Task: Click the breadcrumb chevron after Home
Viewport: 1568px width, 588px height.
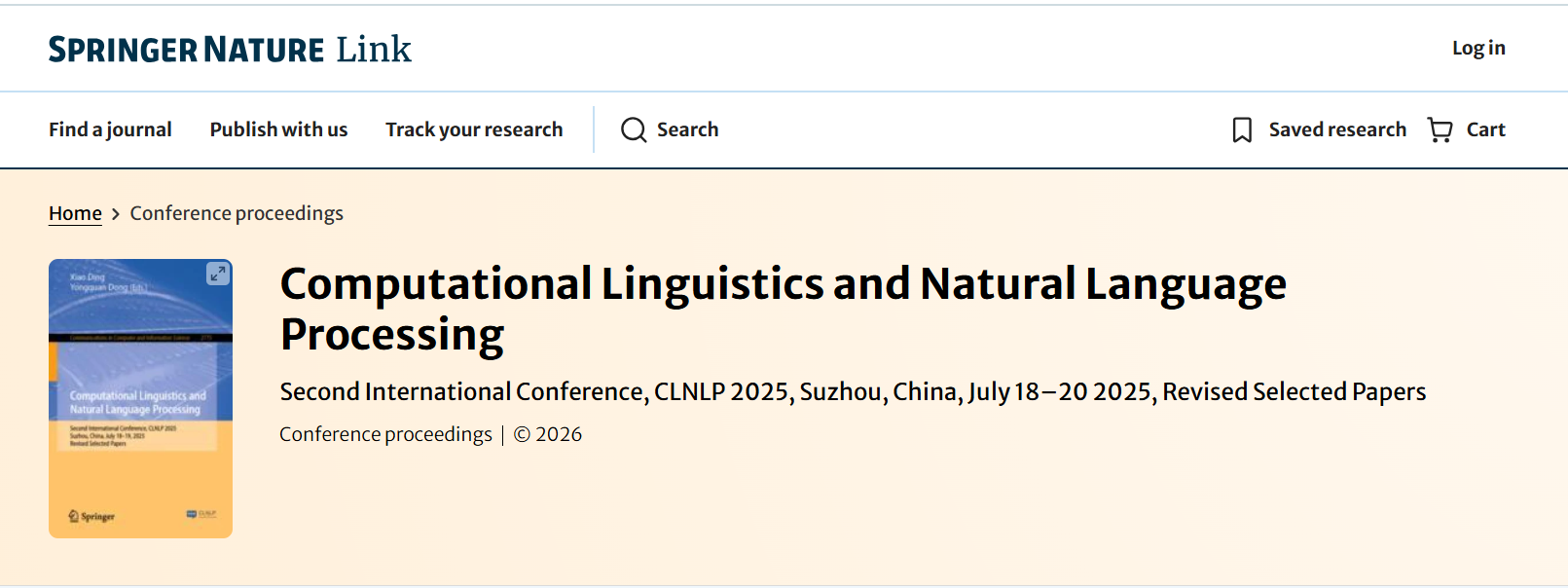Action: coord(116,214)
